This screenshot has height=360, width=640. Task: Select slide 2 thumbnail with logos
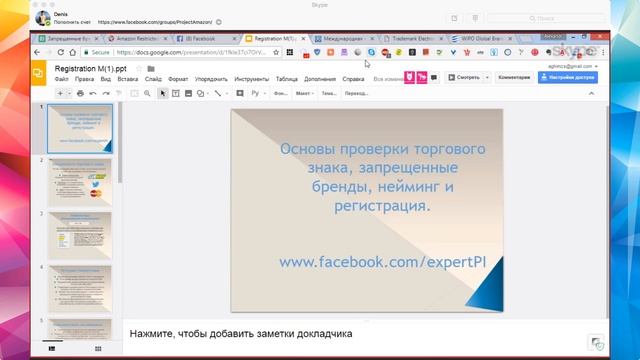pyautogui.click(x=80, y=182)
